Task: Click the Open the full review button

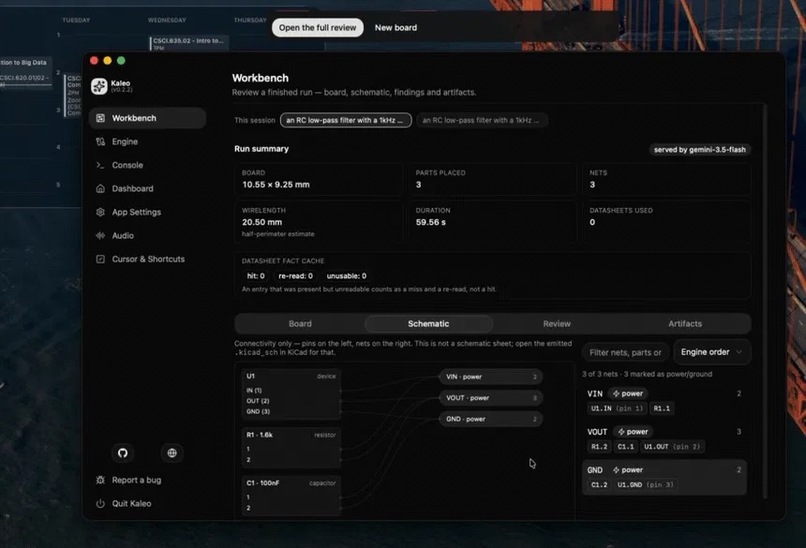Action: (318, 28)
